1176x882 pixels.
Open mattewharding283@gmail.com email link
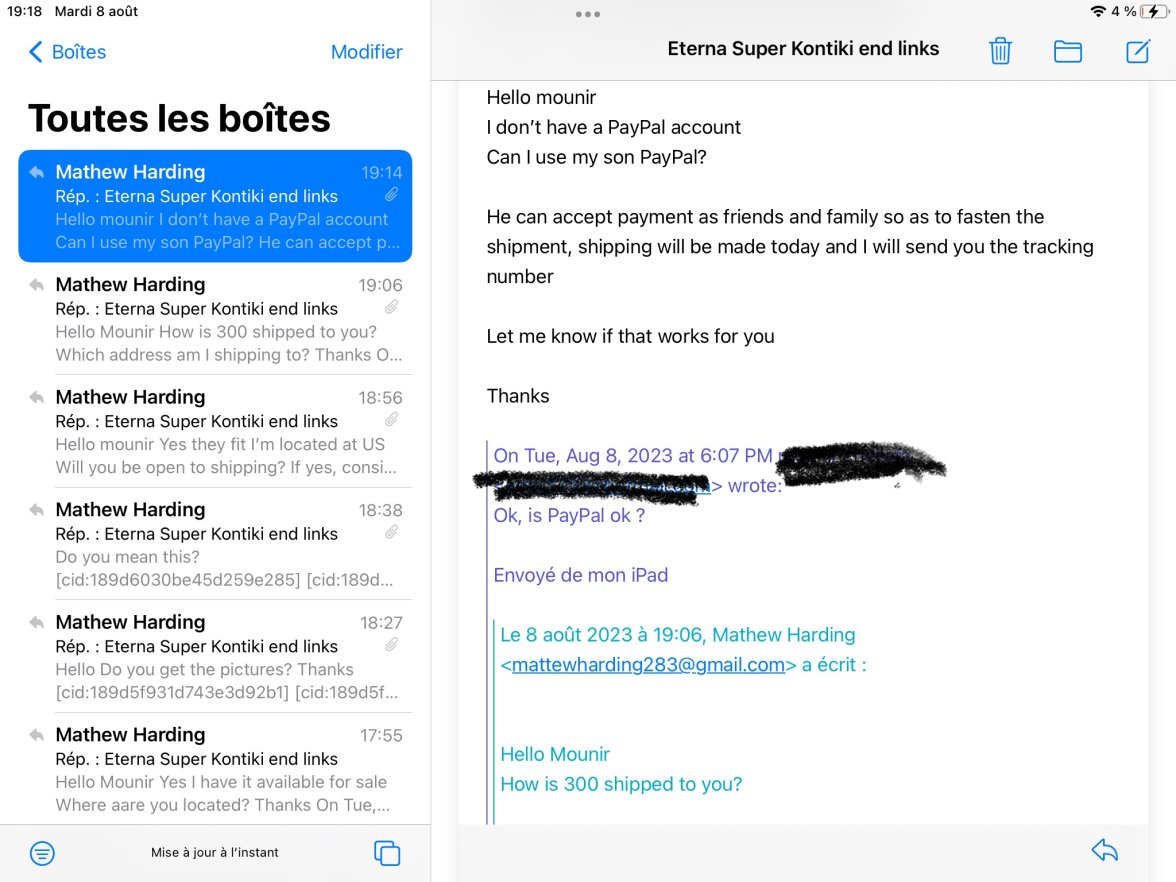648,665
